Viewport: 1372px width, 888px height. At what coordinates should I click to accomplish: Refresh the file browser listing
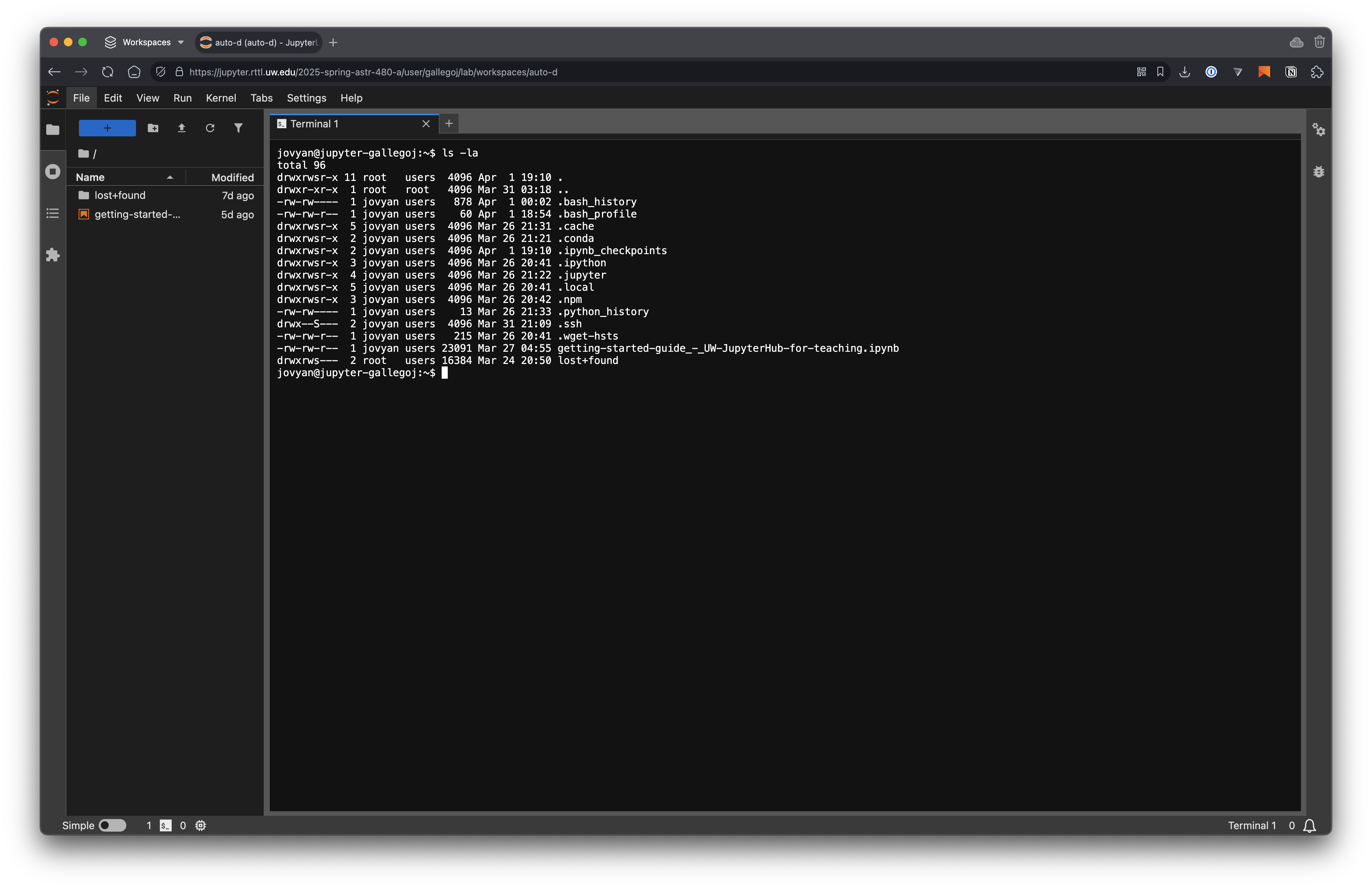(210, 128)
